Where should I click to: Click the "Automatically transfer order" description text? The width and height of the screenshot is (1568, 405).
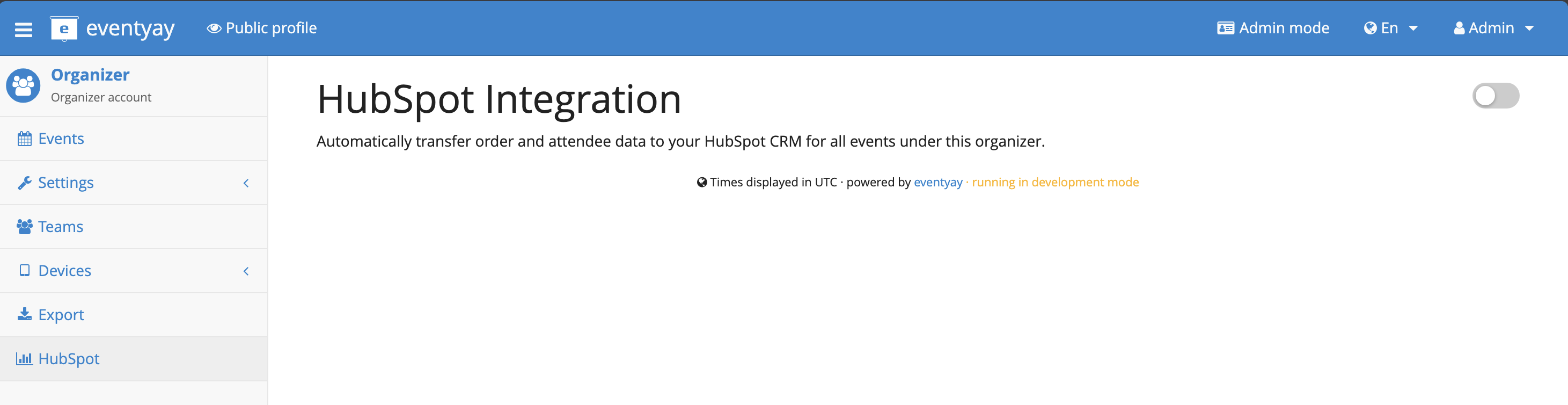tap(680, 141)
